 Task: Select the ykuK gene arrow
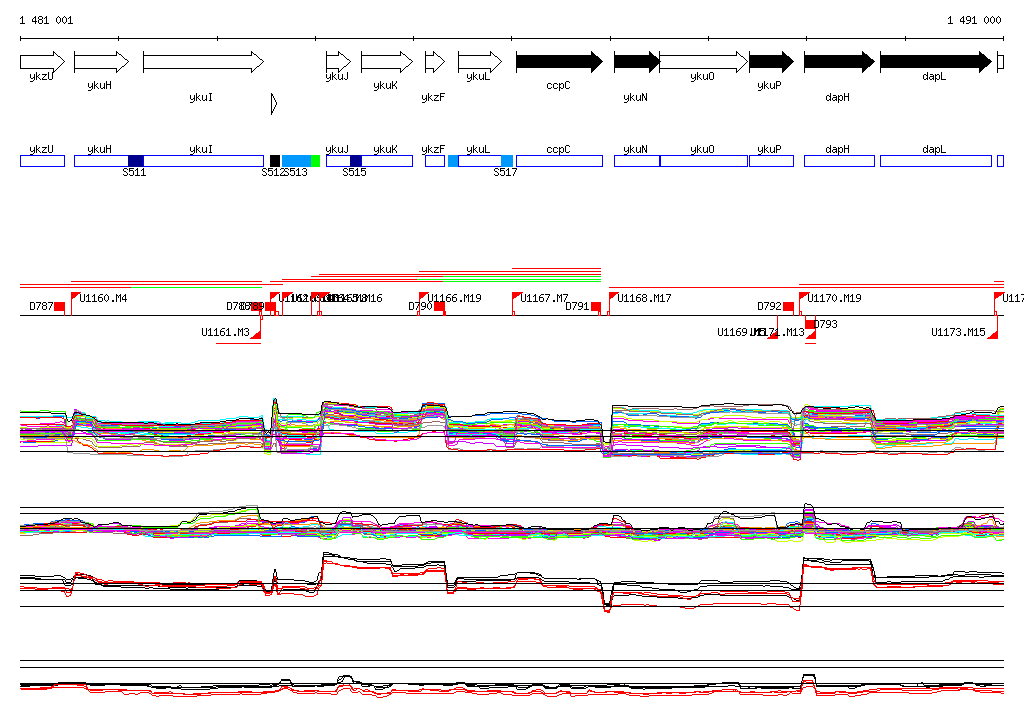click(x=387, y=62)
